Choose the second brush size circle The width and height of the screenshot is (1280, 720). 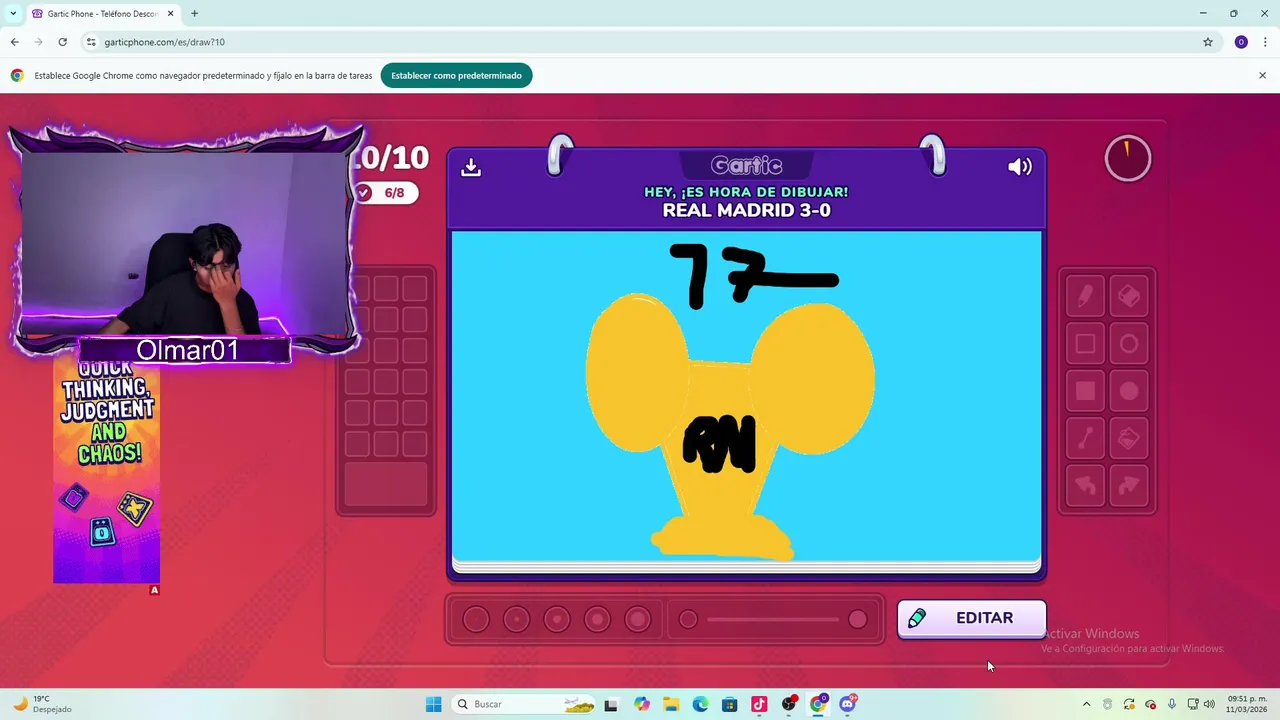pos(516,620)
